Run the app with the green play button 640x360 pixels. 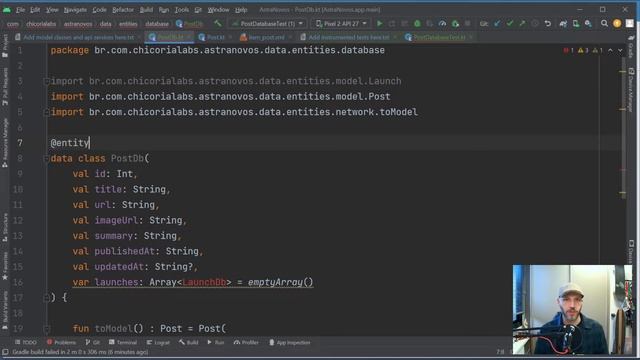[380, 24]
